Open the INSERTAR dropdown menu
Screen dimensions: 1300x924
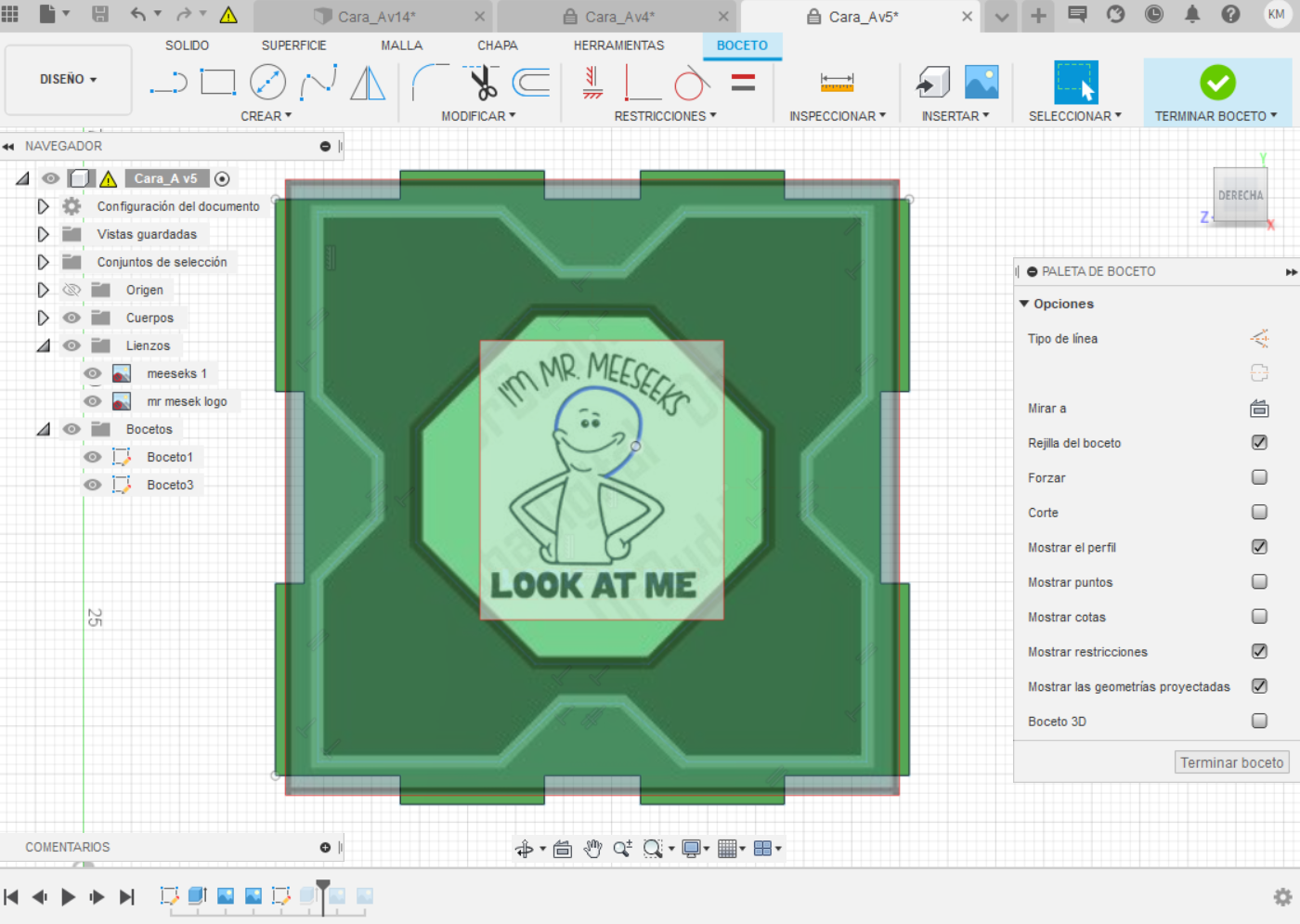[x=955, y=116]
